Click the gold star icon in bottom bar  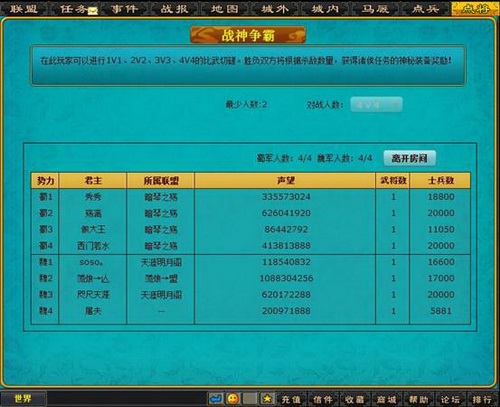click(267, 399)
